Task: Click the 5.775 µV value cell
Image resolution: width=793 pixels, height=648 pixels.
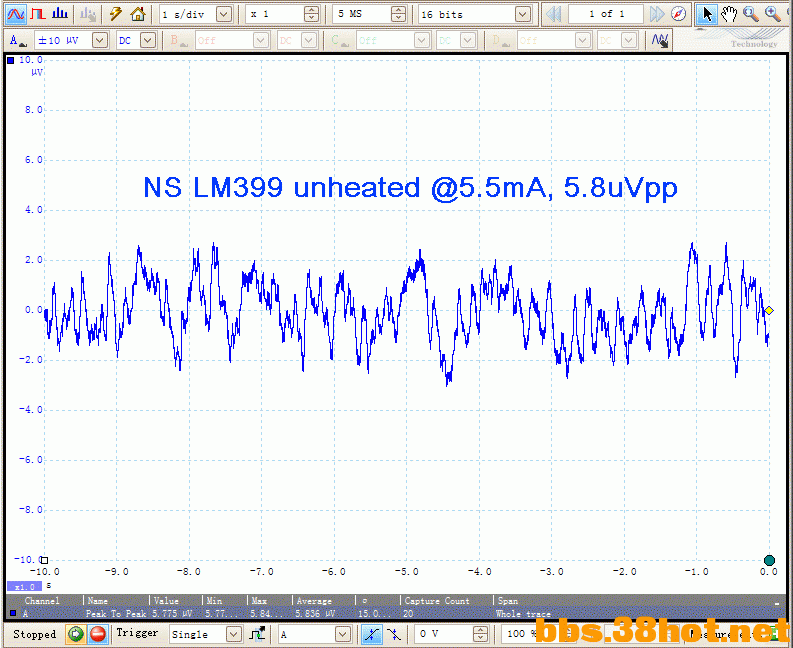Action: 172,614
